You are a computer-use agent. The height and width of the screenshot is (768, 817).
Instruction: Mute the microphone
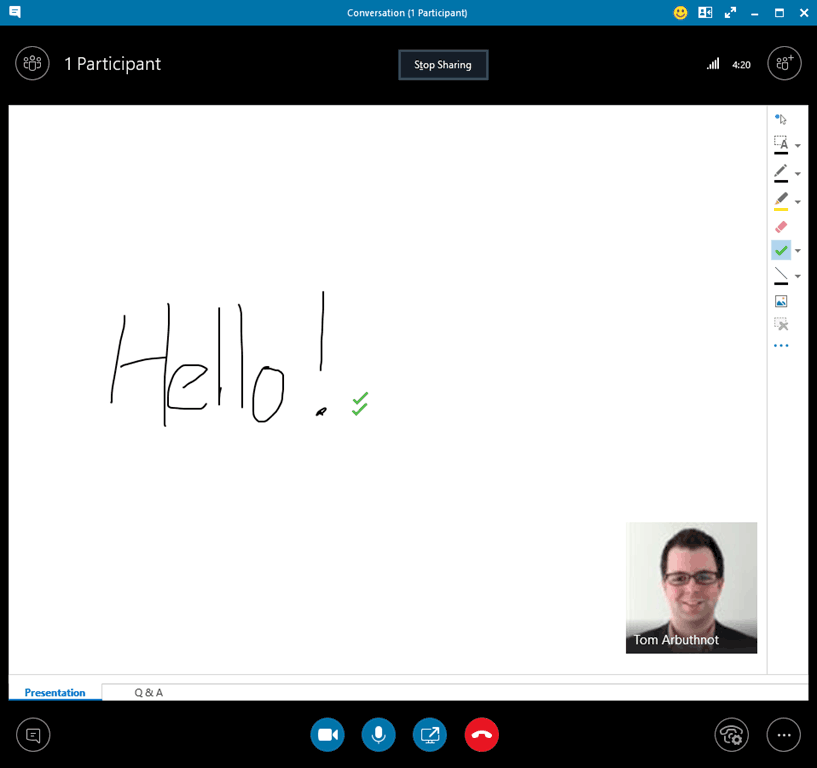coord(378,735)
